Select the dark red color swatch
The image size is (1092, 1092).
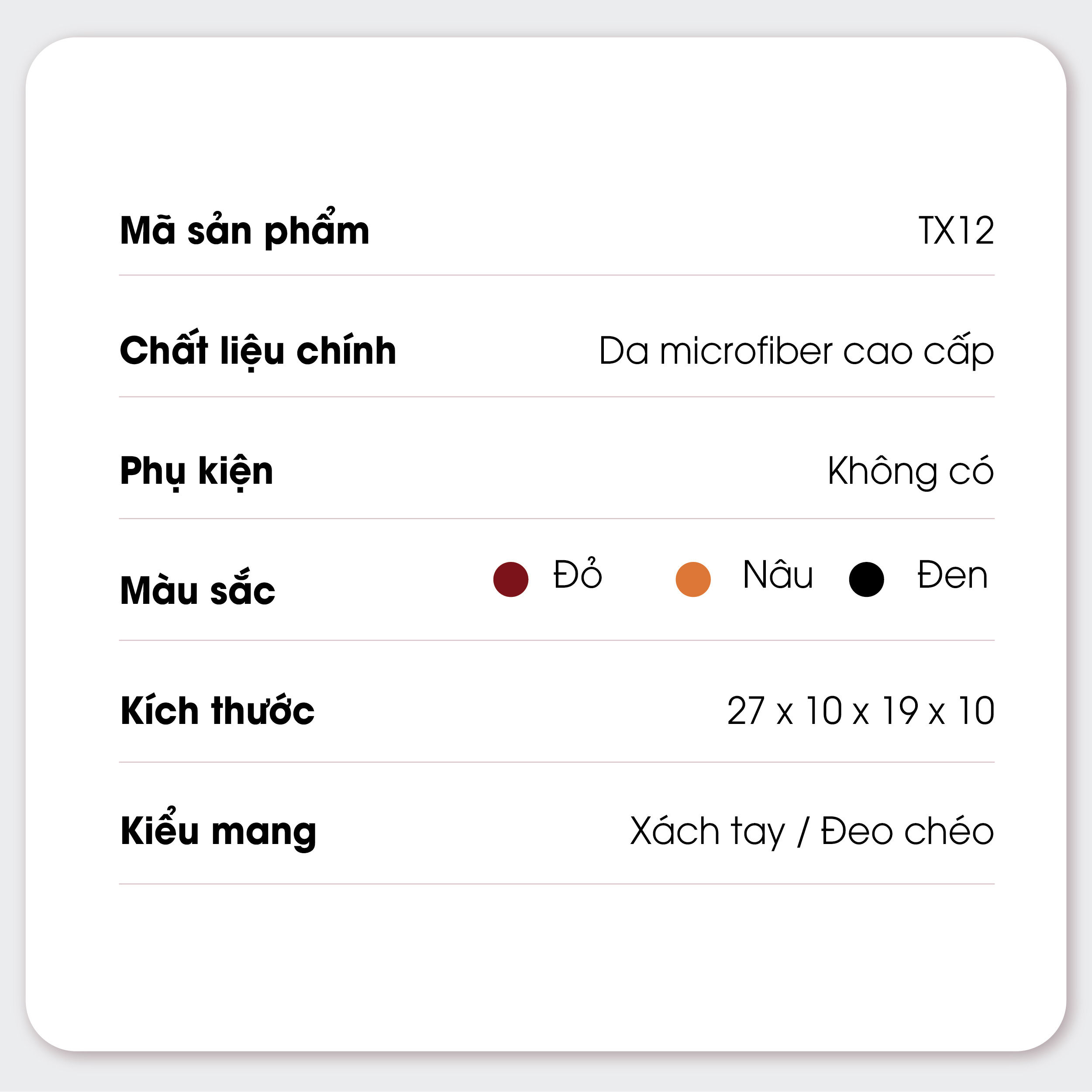click(510, 579)
